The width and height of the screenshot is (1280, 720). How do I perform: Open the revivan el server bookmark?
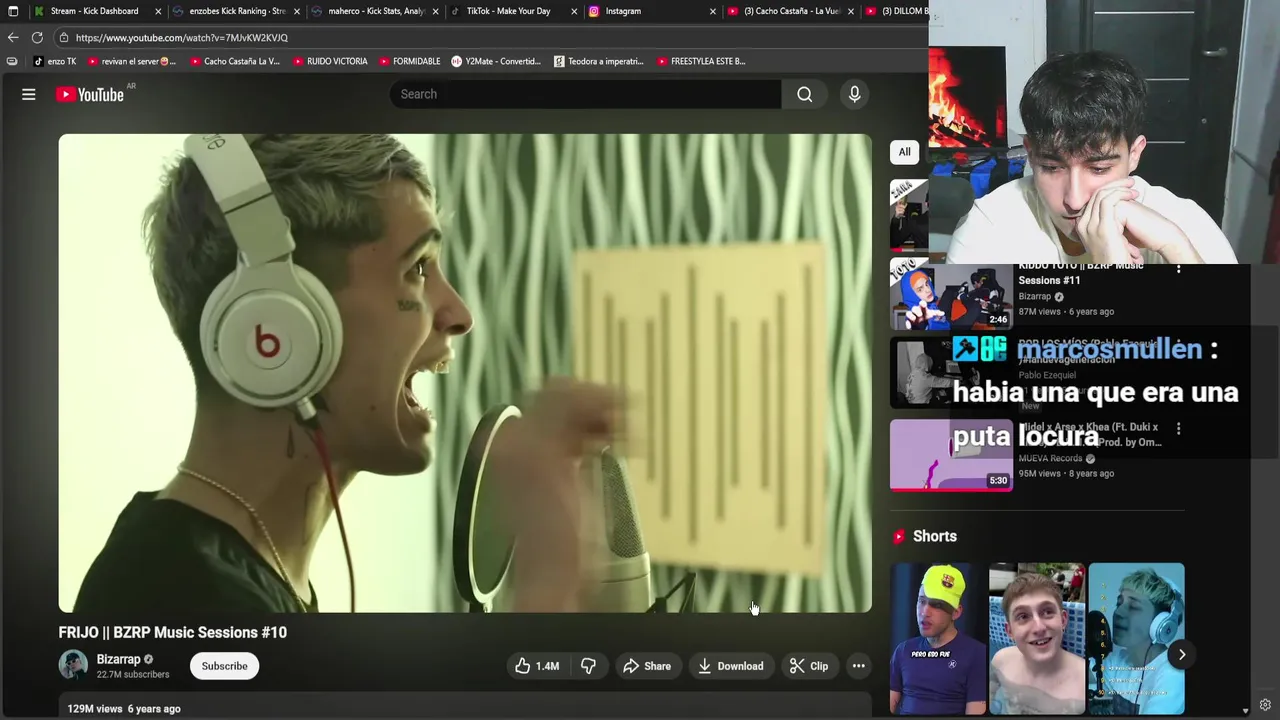[x=131, y=61]
